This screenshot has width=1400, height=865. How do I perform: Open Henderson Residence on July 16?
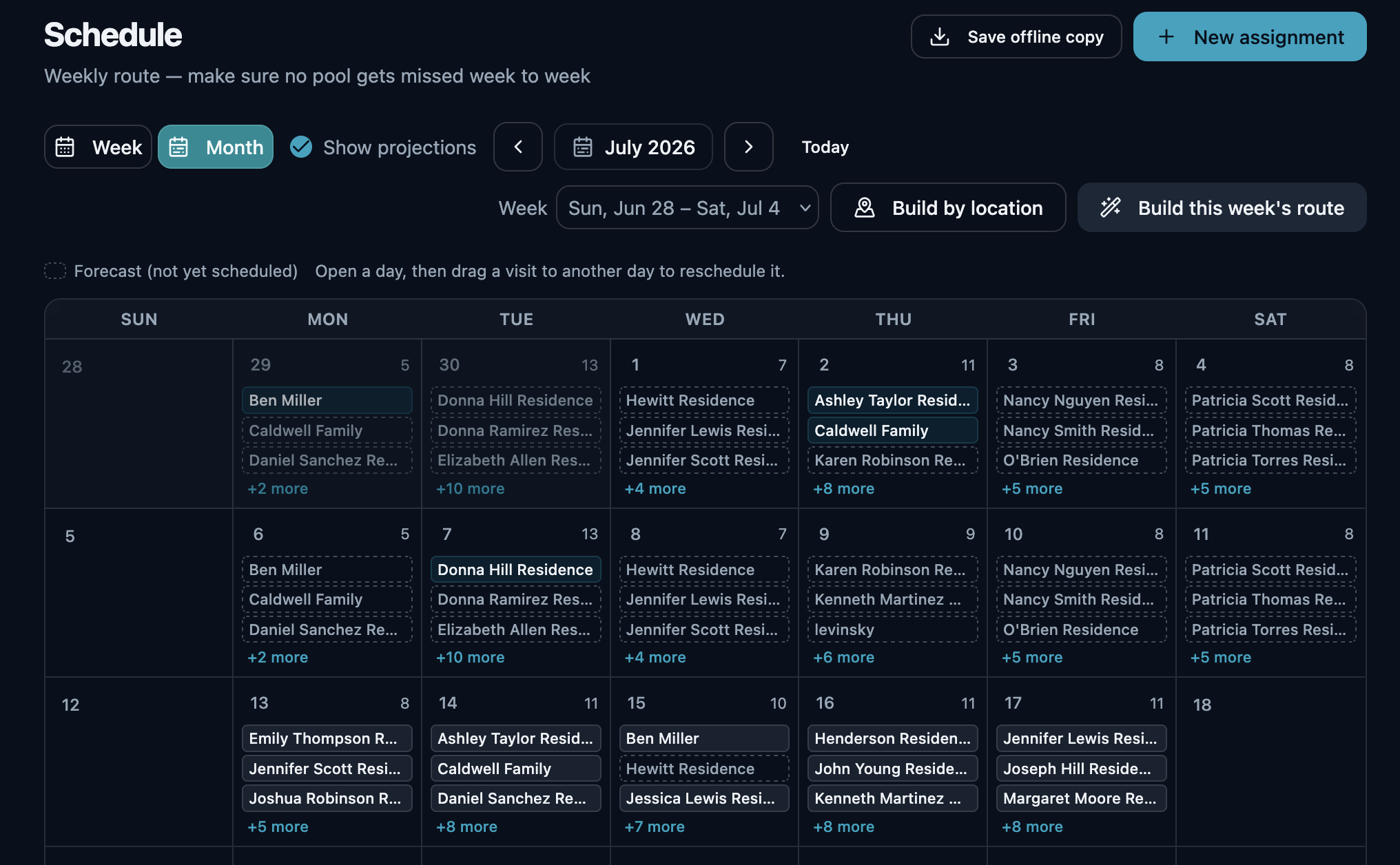(893, 738)
